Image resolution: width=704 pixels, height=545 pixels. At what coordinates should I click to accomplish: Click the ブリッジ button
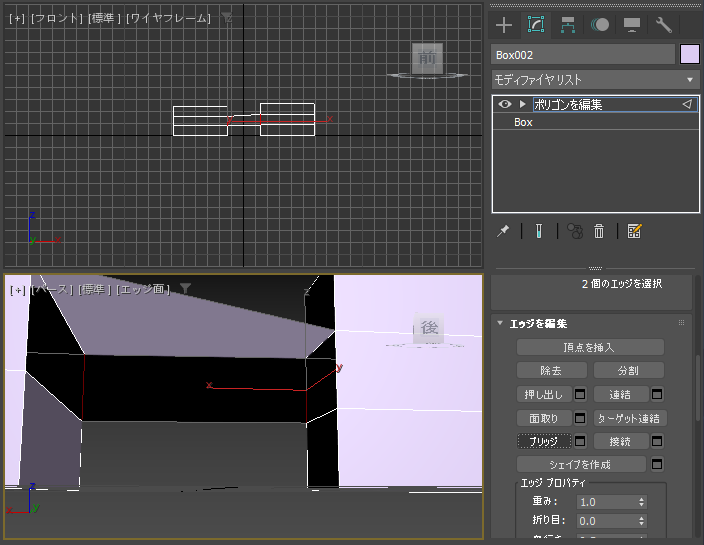tap(544, 441)
